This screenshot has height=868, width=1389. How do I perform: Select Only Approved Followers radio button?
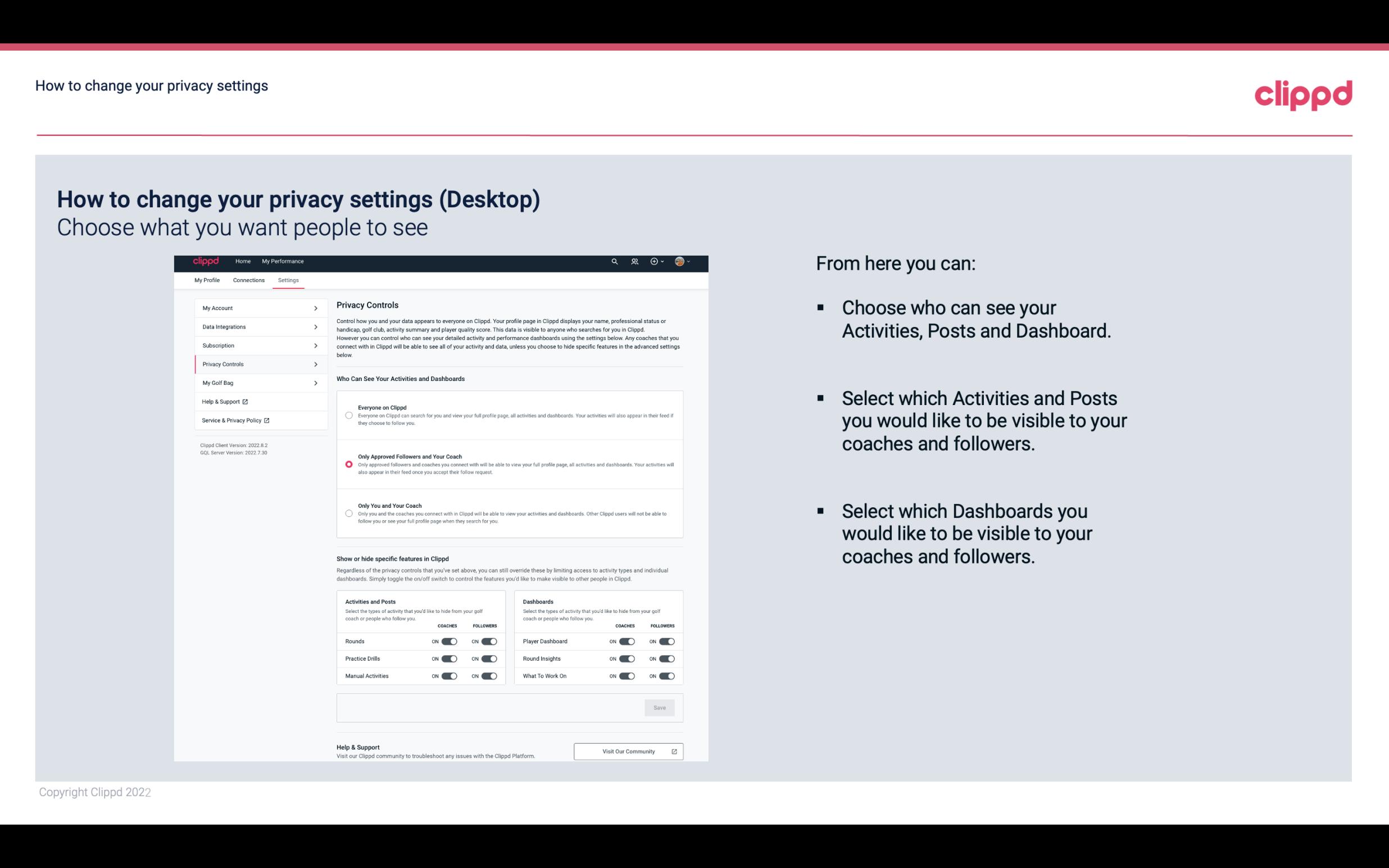coord(348,465)
